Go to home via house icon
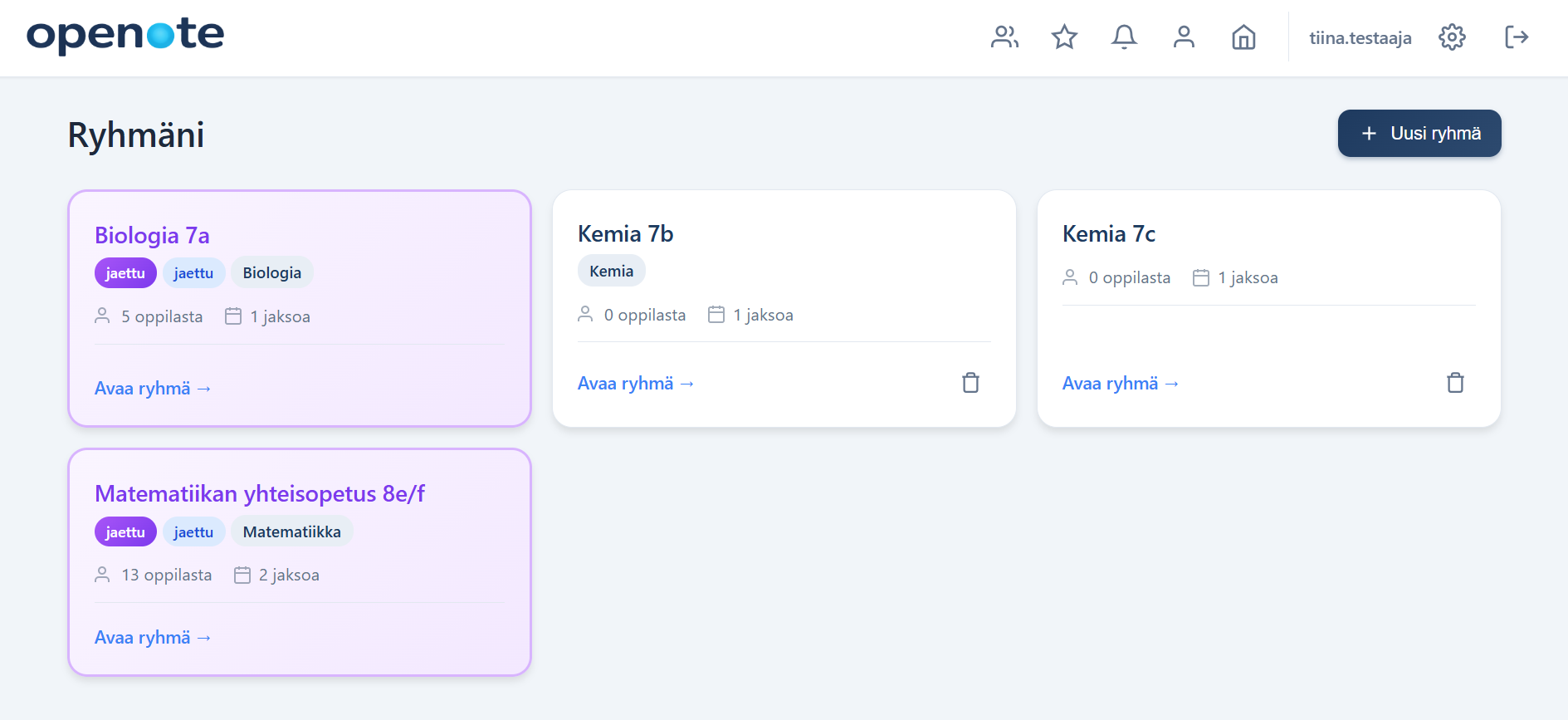Viewport: 1568px width, 720px height. [x=1243, y=37]
